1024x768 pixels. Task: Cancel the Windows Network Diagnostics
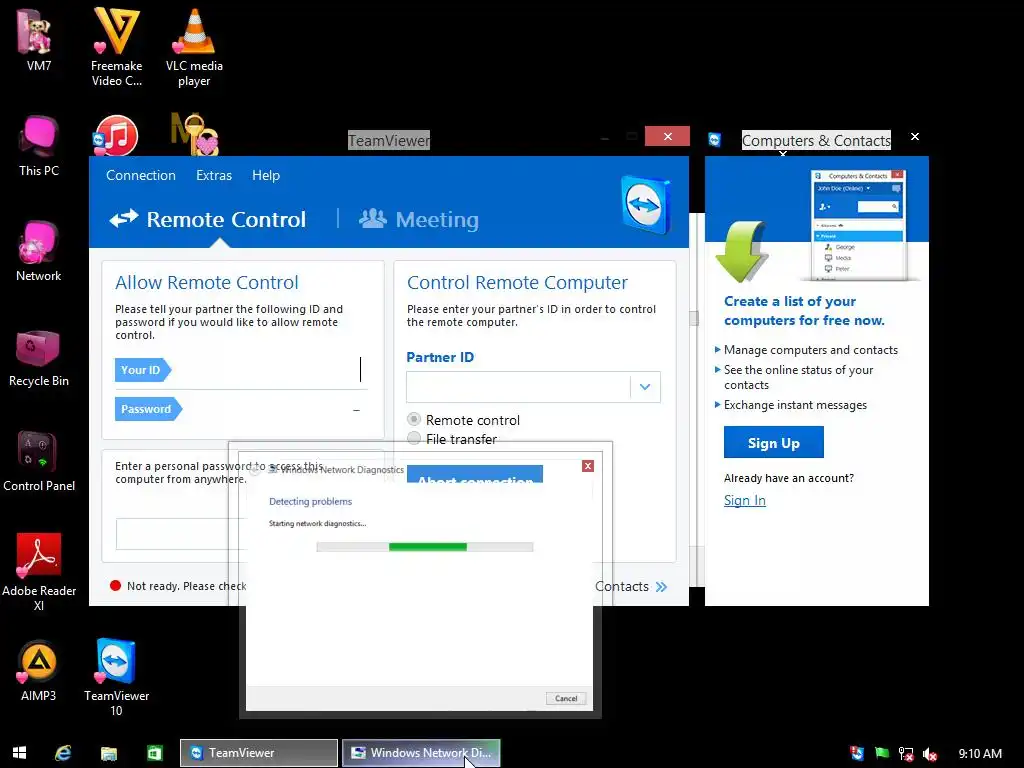pyautogui.click(x=566, y=698)
